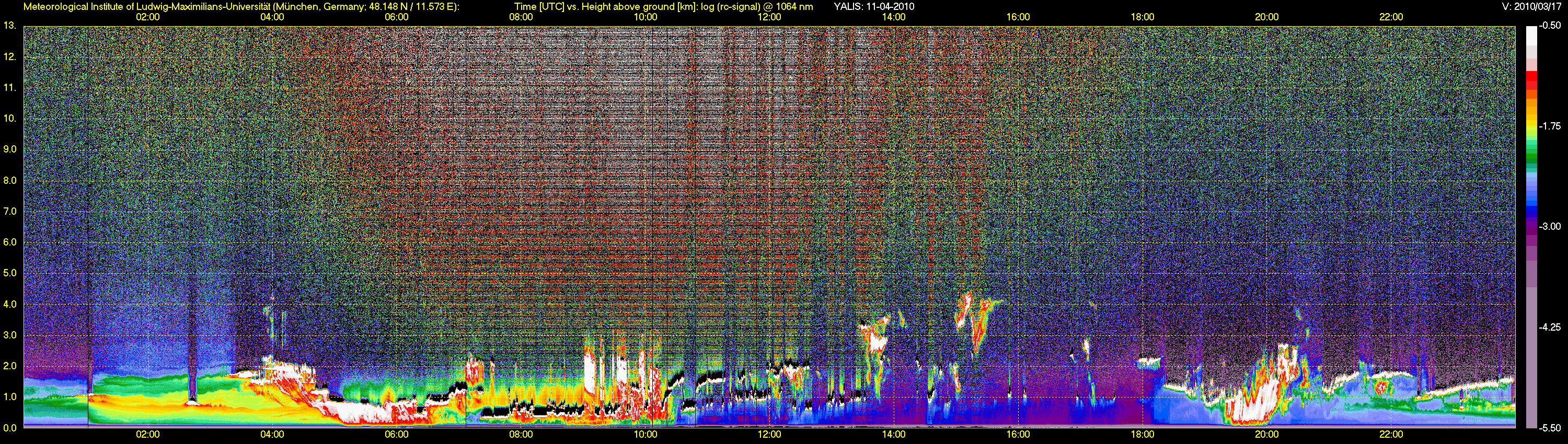This screenshot has width=1568, height=444.
Task: Click the 02:00 label on top time axis
Action: click(148, 17)
